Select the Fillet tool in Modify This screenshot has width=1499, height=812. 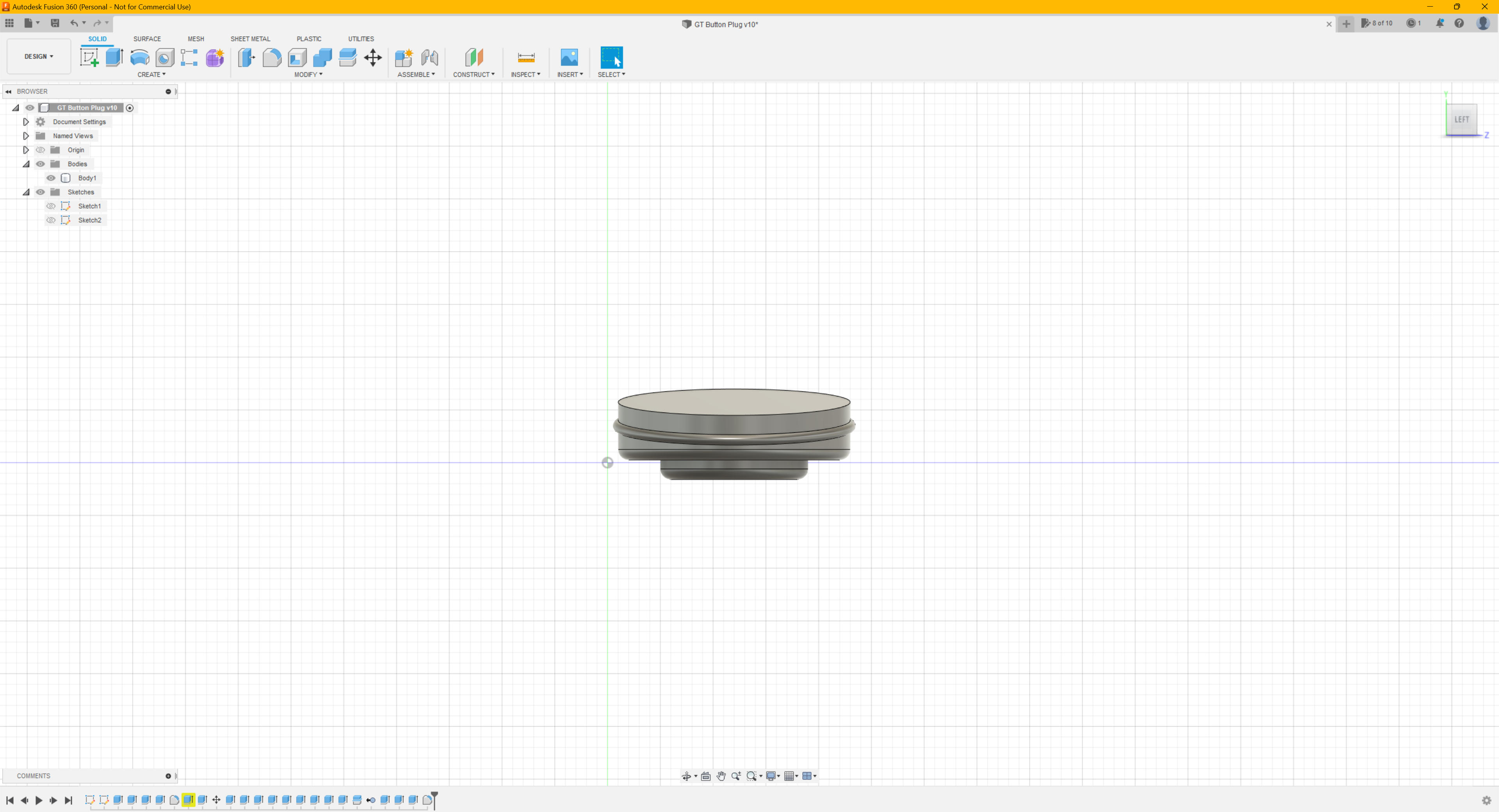[272, 57]
